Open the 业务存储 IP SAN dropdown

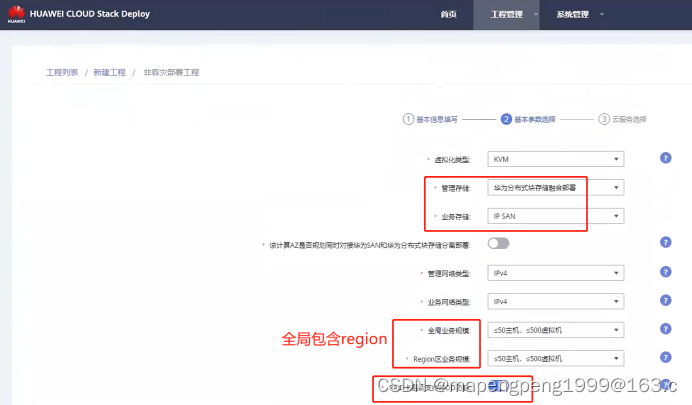click(x=556, y=216)
